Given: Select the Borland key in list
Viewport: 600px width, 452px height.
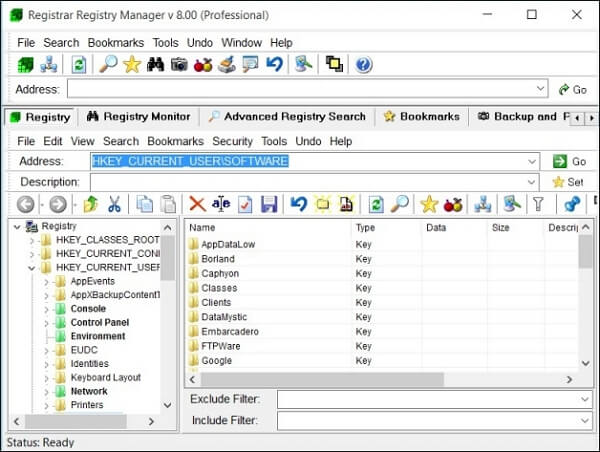Looking at the screenshot, I should [x=218, y=259].
